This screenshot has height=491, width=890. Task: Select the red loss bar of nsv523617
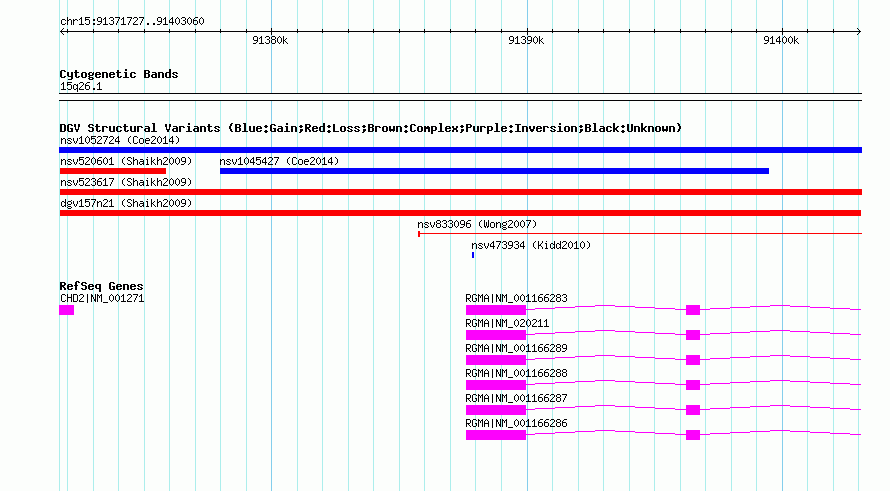[460, 192]
